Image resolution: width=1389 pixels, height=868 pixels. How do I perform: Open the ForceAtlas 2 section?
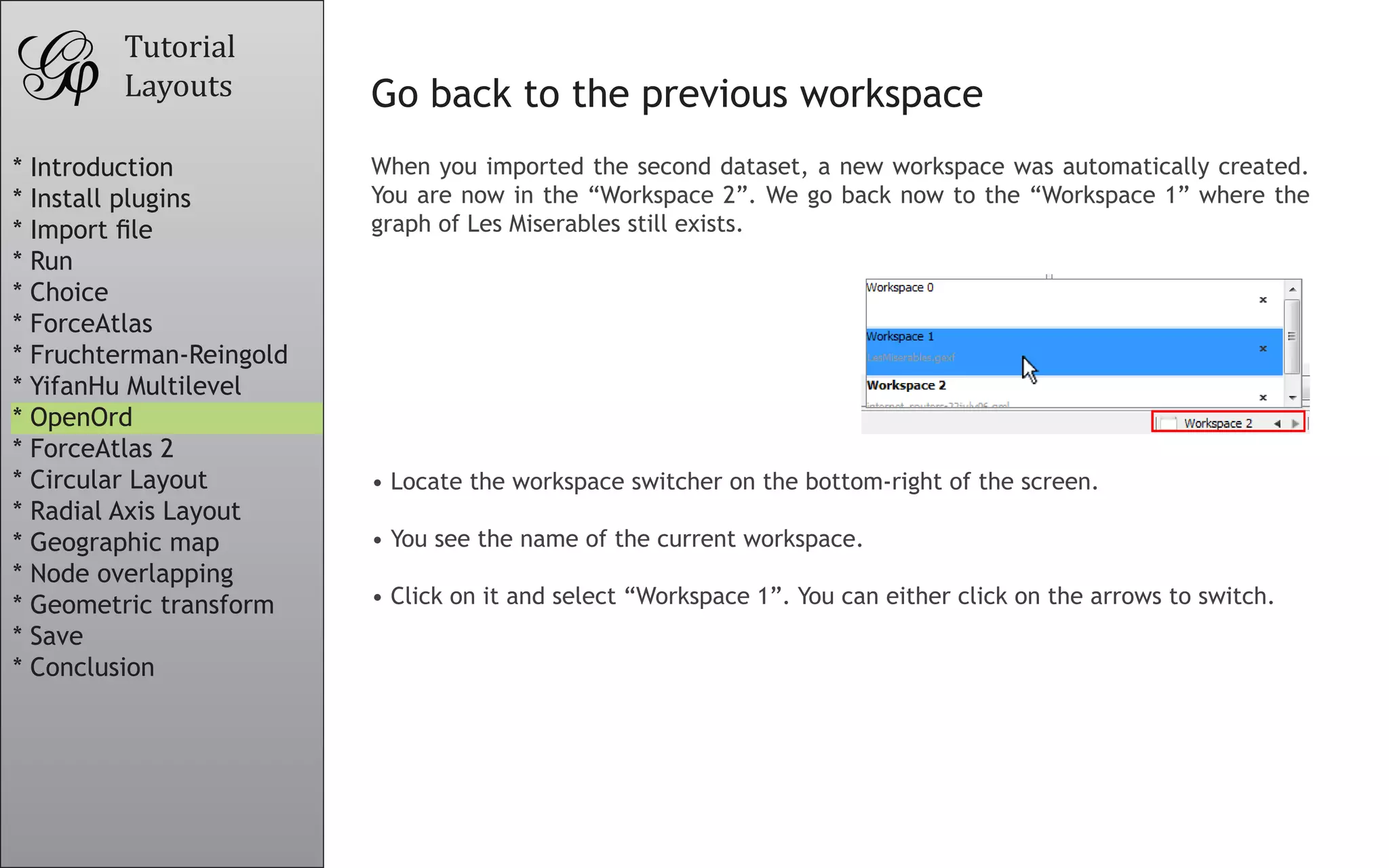coord(94,448)
